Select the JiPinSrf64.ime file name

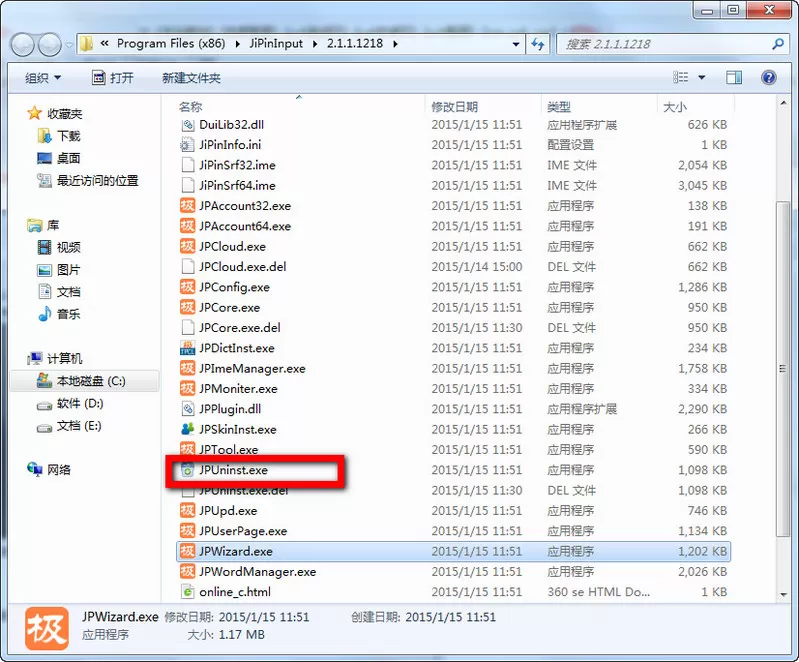[237, 186]
